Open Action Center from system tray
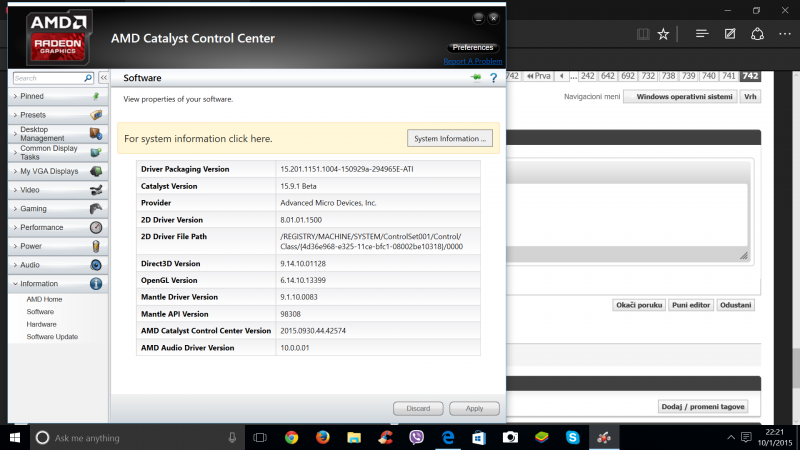This screenshot has height=450, width=800. click(x=746, y=437)
